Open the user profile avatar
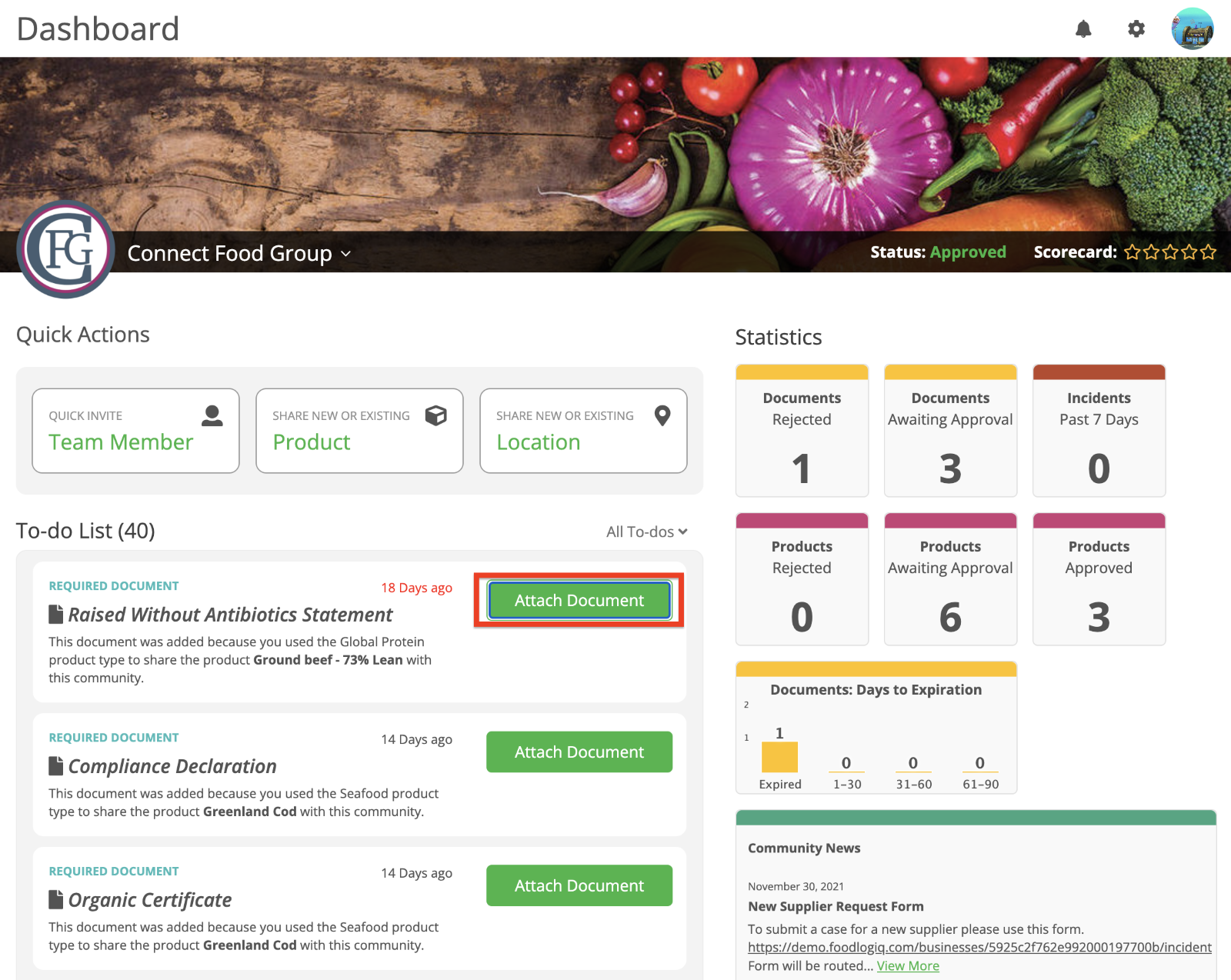Image resolution: width=1231 pixels, height=980 pixels. [1193, 29]
